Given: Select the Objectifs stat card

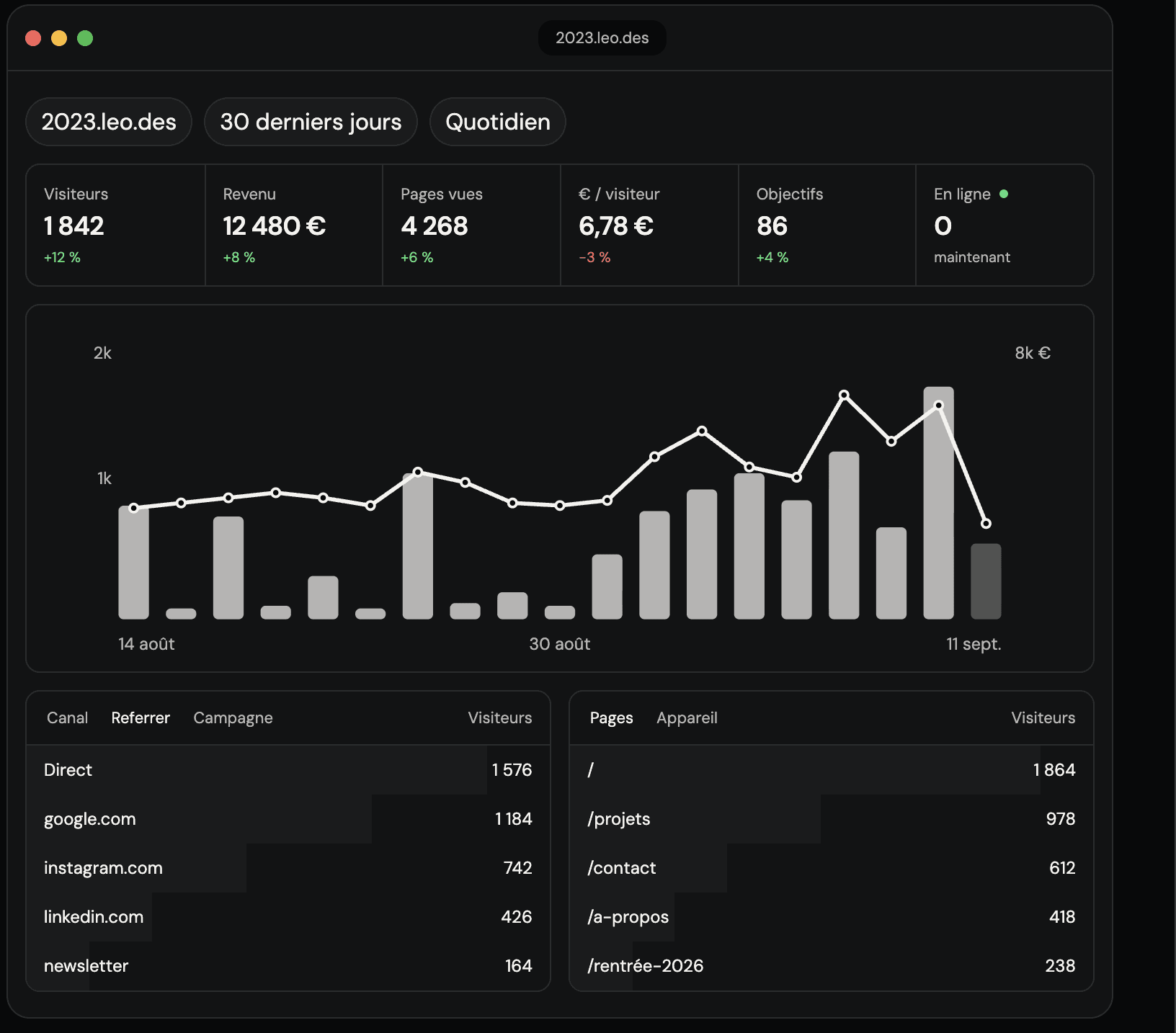Looking at the screenshot, I should 827,225.
